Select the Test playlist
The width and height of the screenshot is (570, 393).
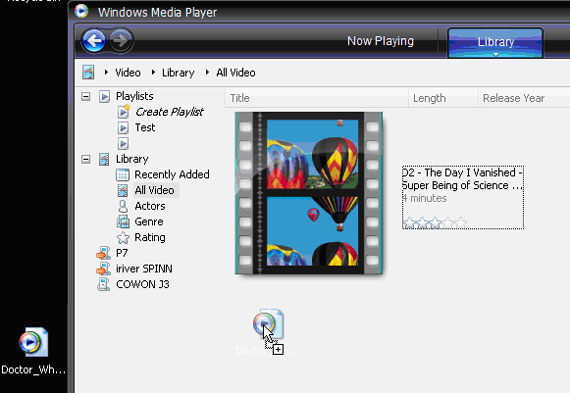click(145, 128)
